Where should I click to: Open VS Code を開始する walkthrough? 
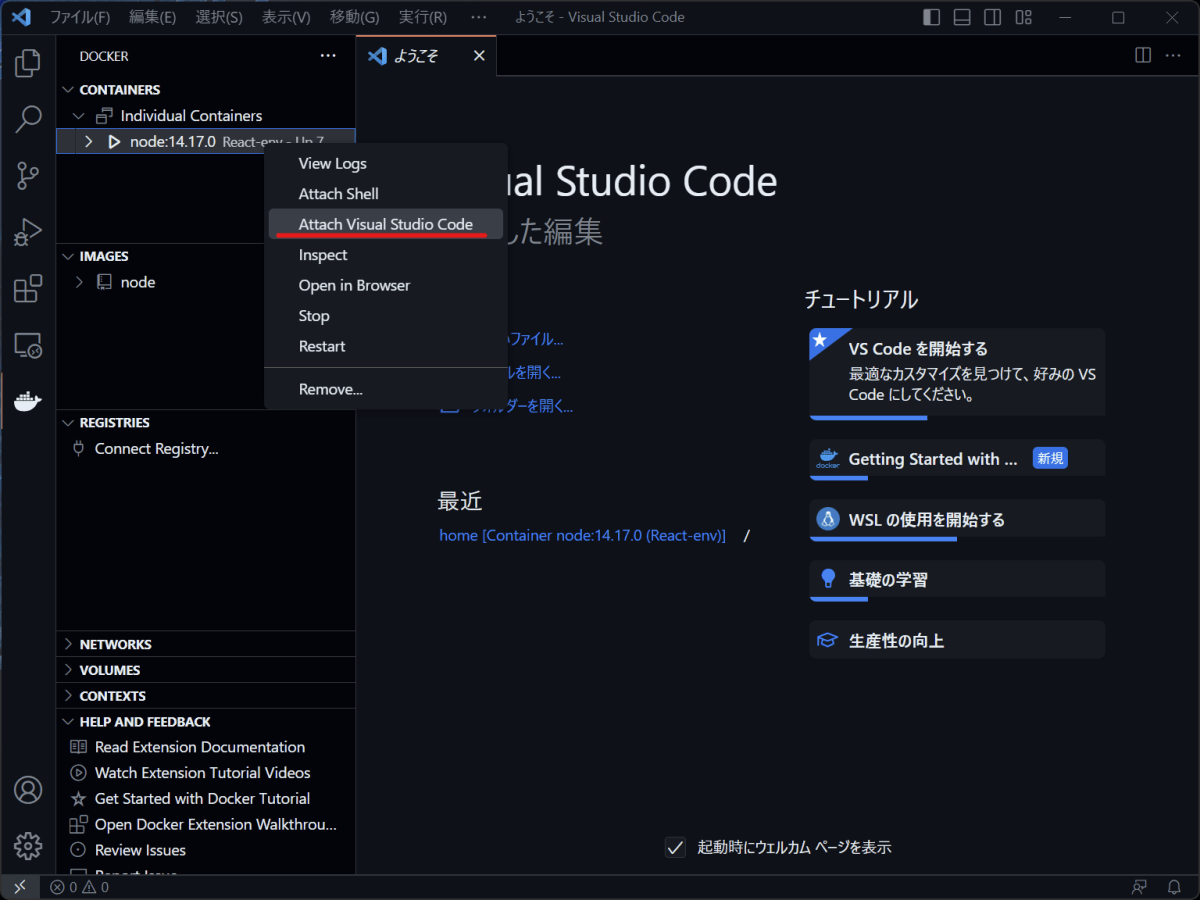pyautogui.click(x=957, y=373)
